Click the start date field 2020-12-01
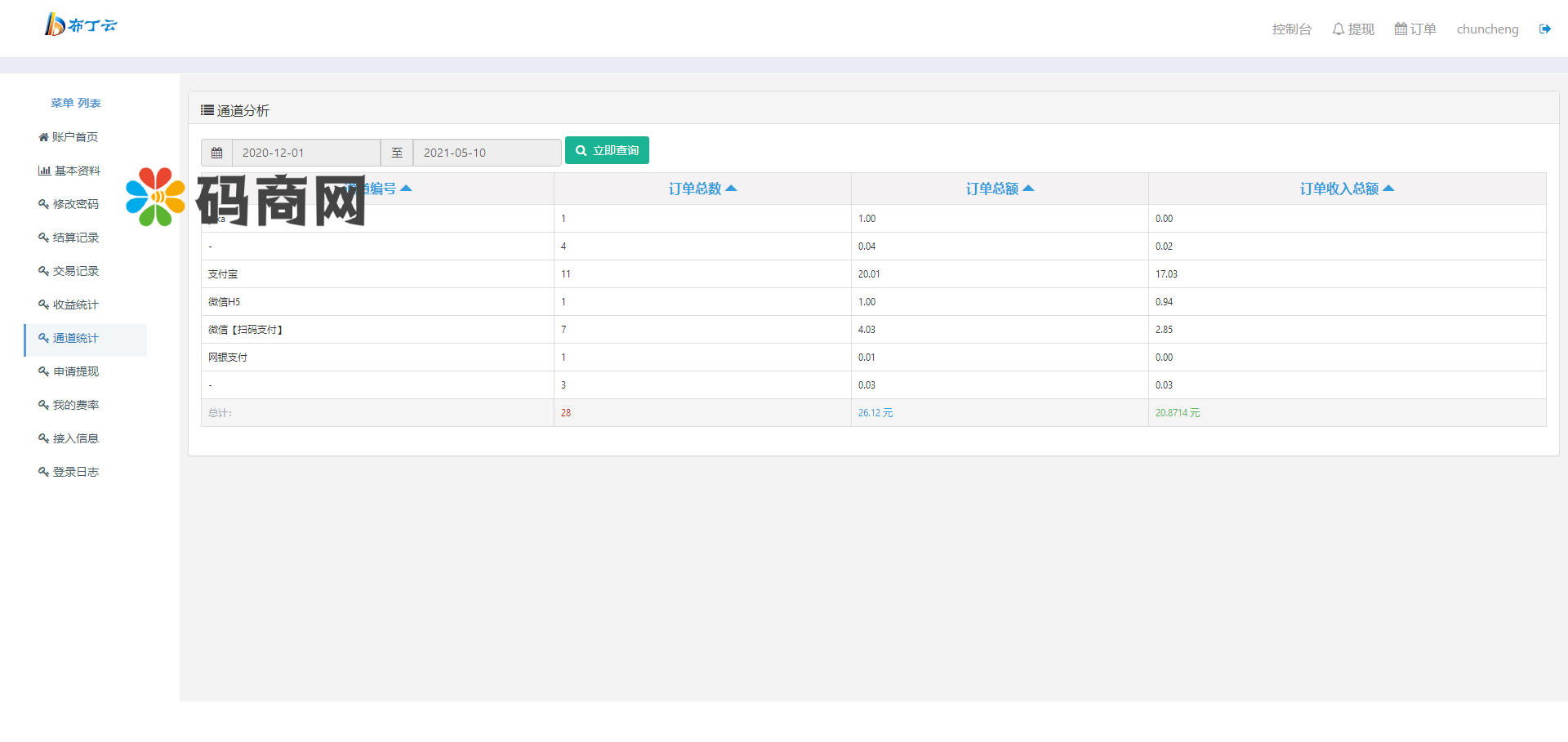This screenshot has height=742, width=1568. pos(306,153)
